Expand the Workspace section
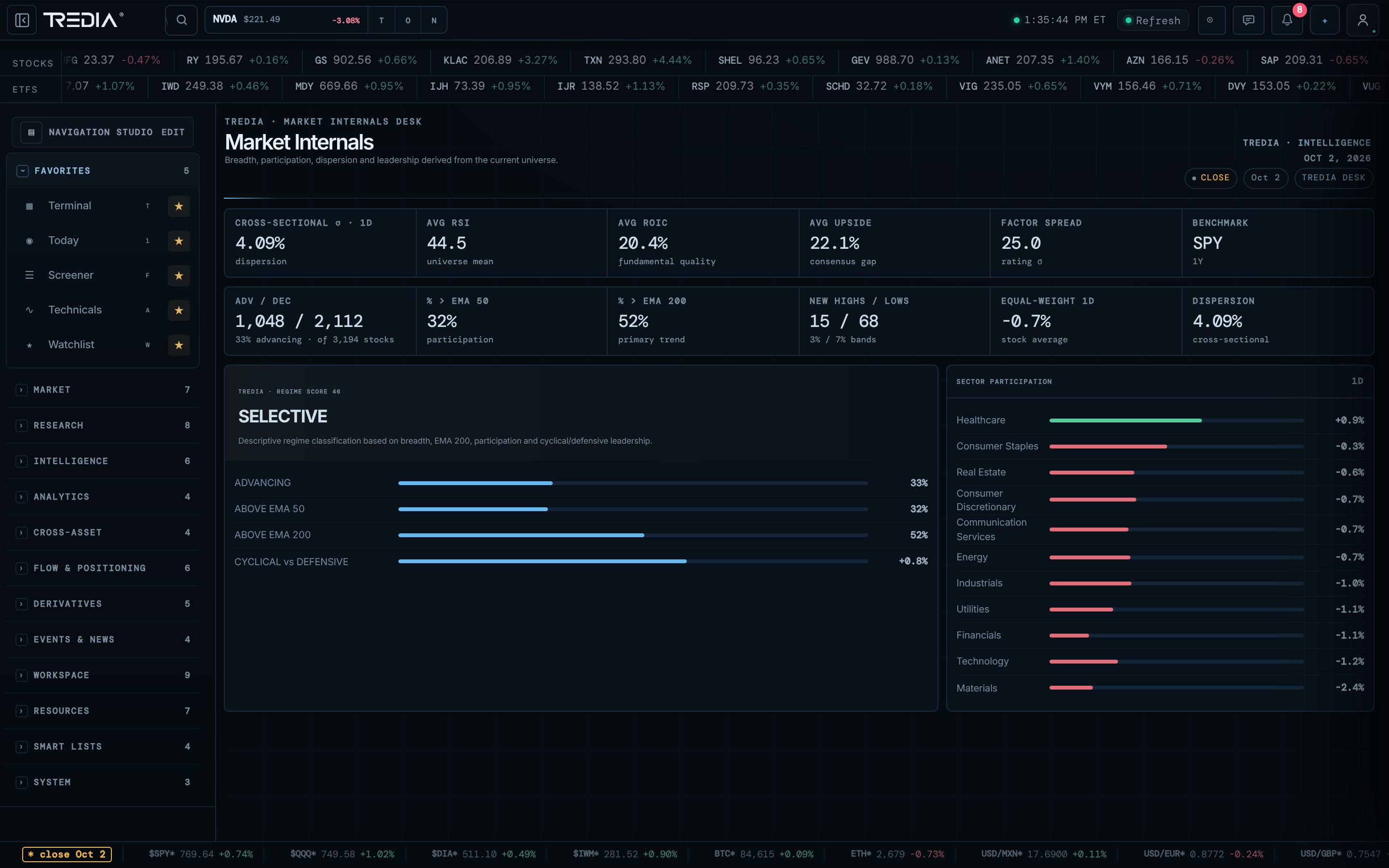The width and height of the screenshot is (1389, 868). 103,675
